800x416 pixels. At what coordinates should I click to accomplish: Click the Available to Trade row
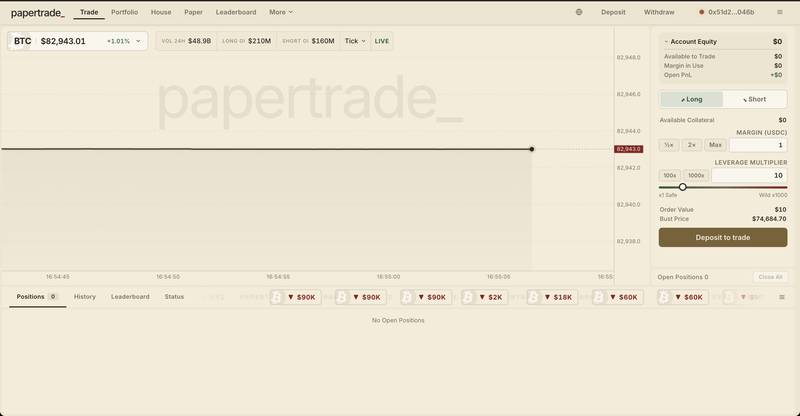[722, 57]
